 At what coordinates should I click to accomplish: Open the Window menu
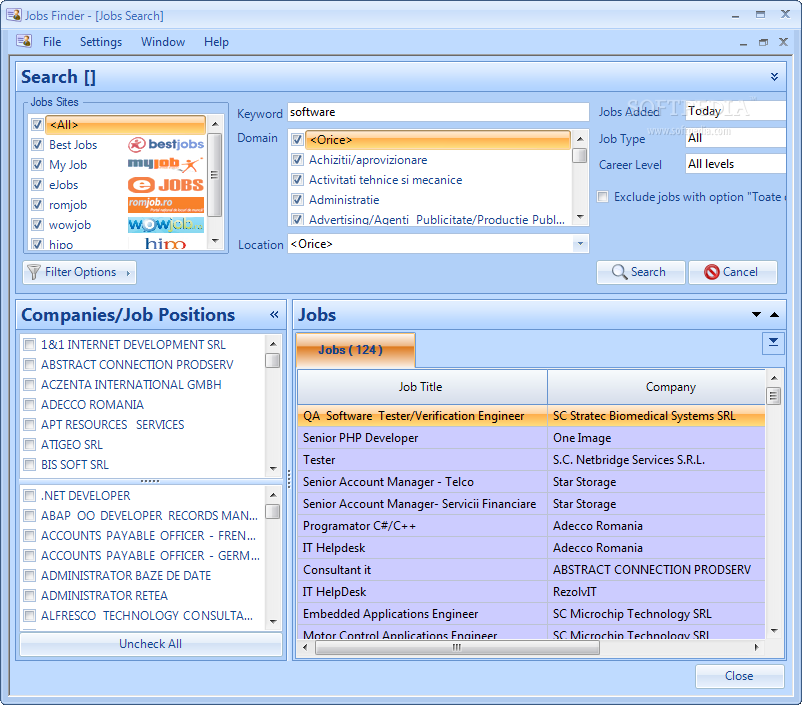tap(163, 42)
